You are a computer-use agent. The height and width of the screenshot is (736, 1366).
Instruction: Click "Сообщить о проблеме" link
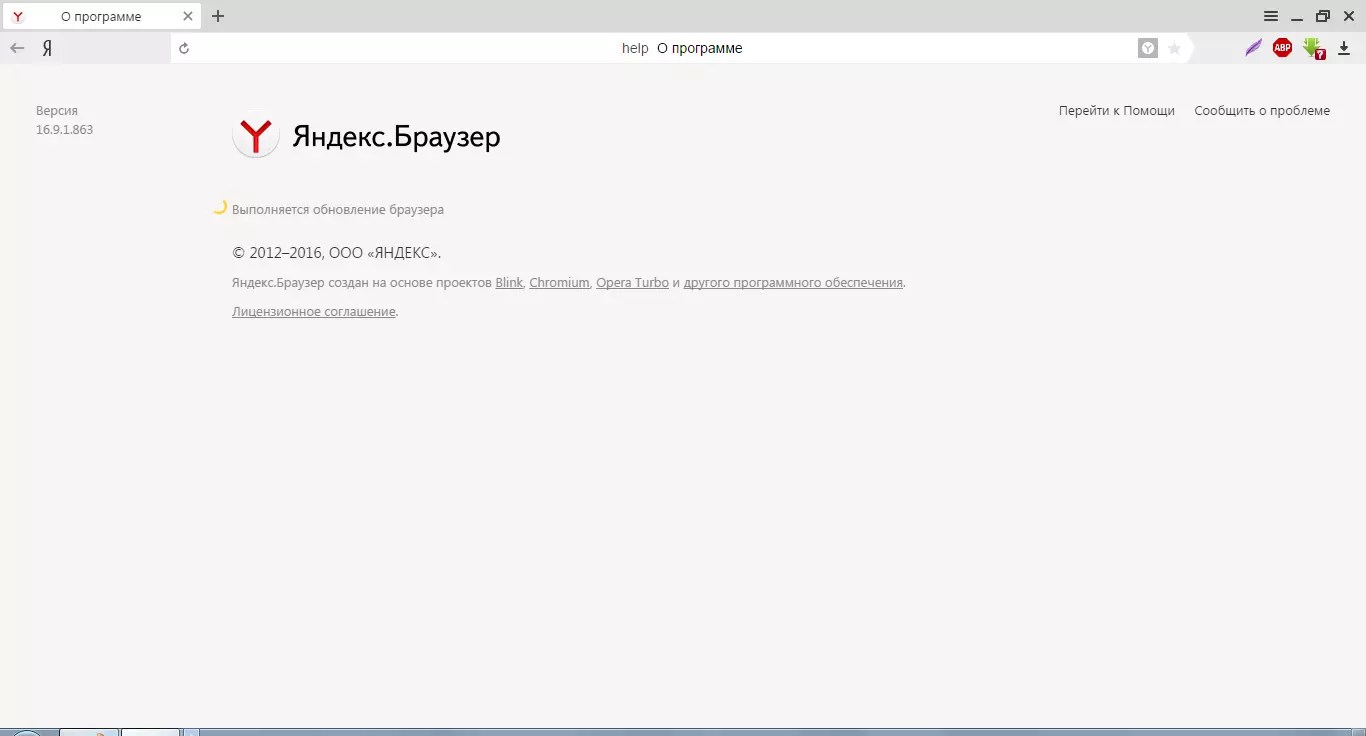[x=1261, y=111]
